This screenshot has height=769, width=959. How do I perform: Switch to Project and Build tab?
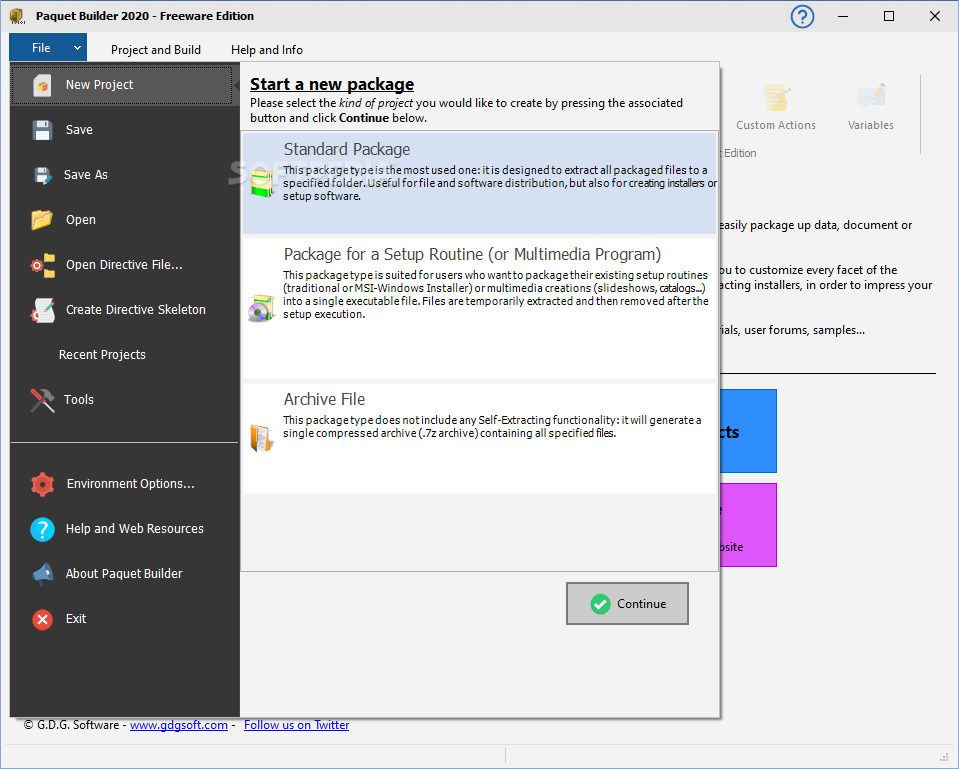point(155,50)
